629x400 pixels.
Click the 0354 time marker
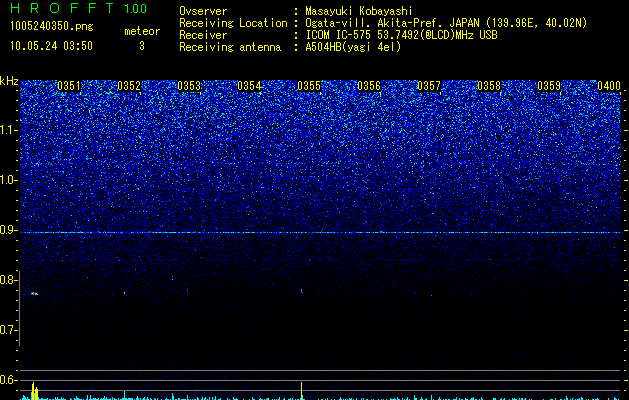tap(249, 86)
